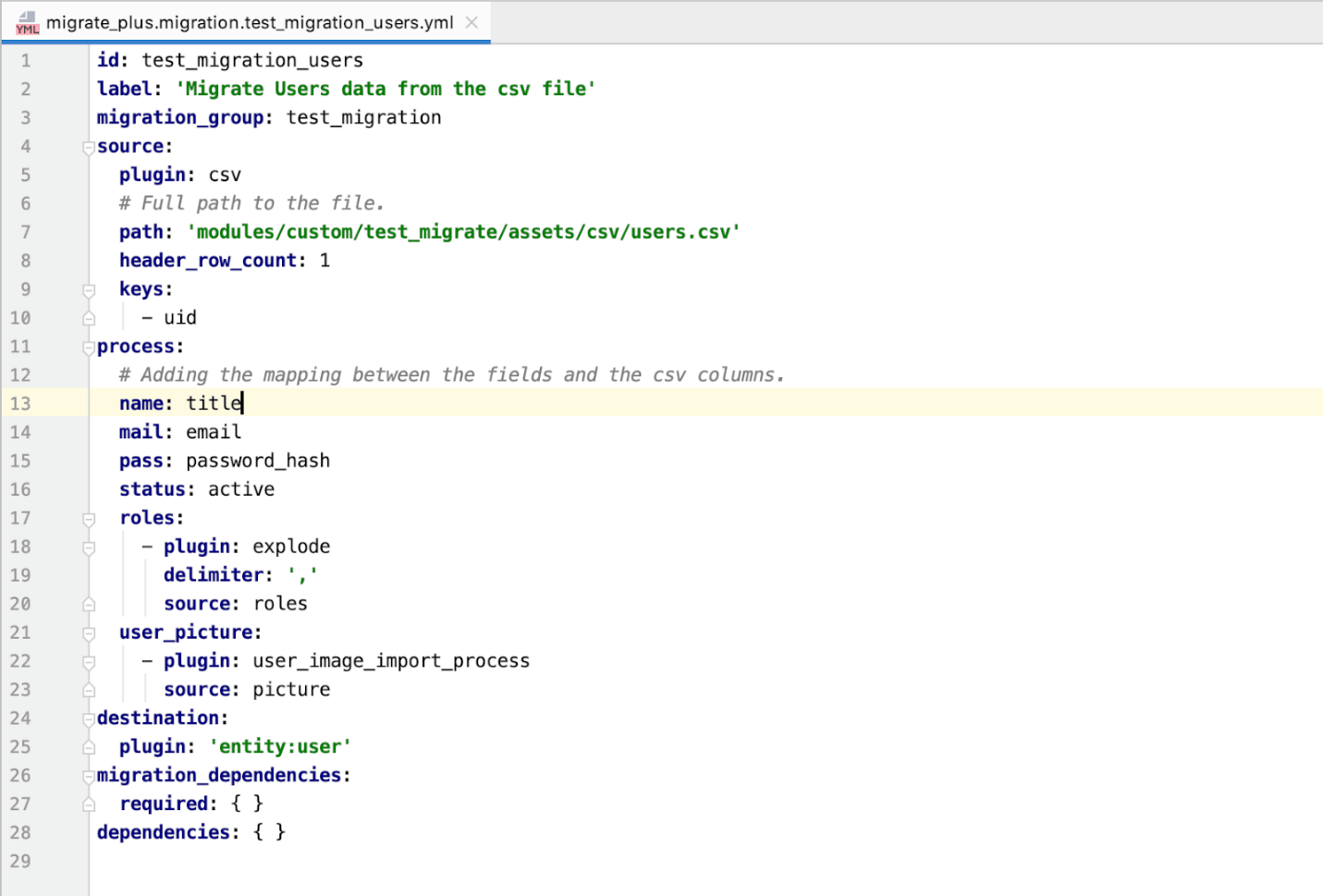Click the fold end marker beside line 10

tap(89, 317)
